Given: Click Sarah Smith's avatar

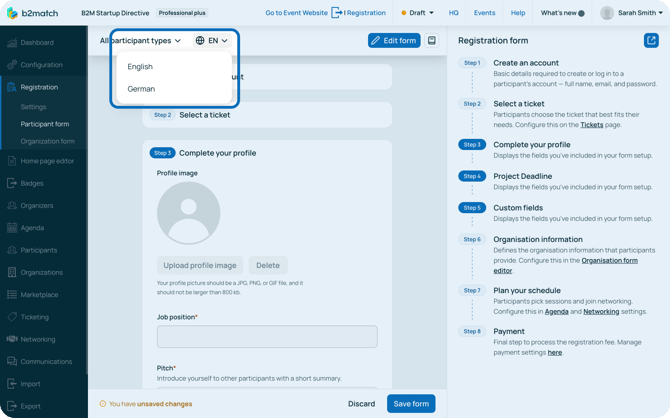Looking at the screenshot, I should pos(607,13).
